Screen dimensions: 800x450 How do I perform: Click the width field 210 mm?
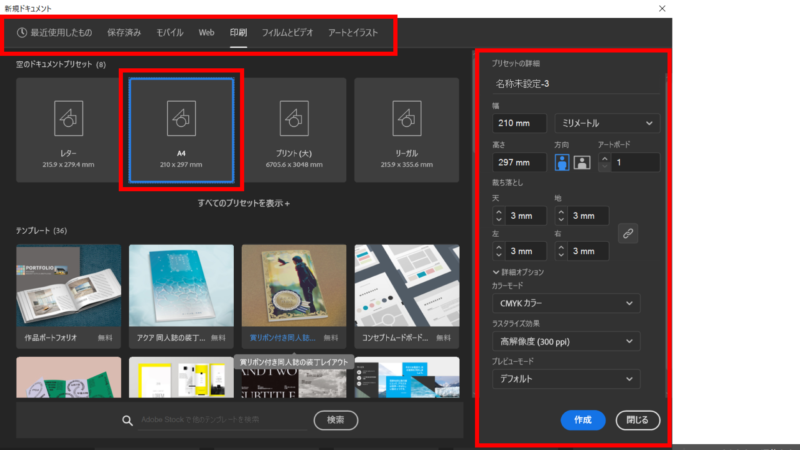click(x=519, y=123)
